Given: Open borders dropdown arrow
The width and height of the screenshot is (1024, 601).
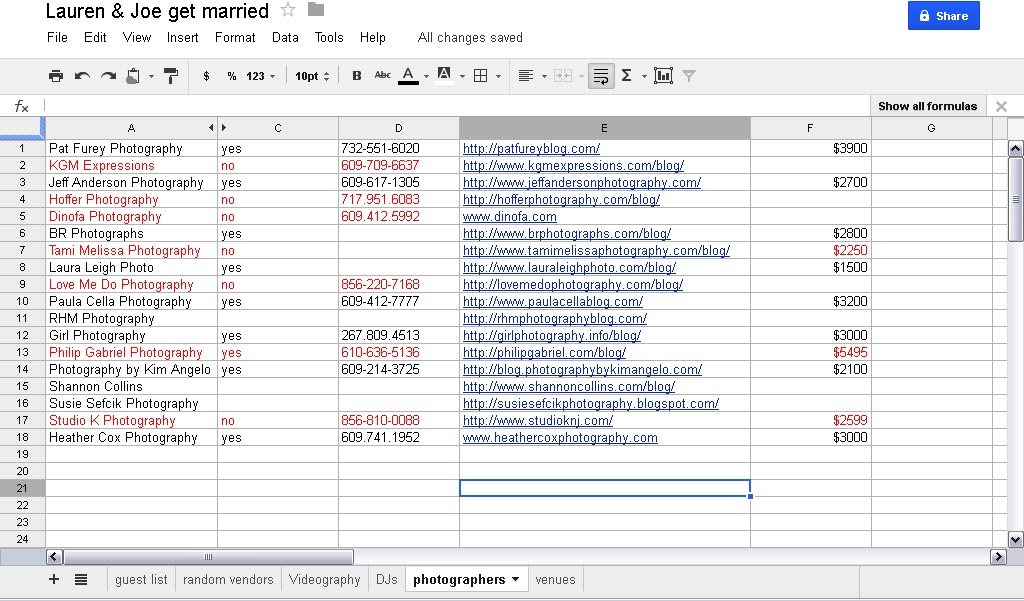Looking at the screenshot, I should [498, 76].
